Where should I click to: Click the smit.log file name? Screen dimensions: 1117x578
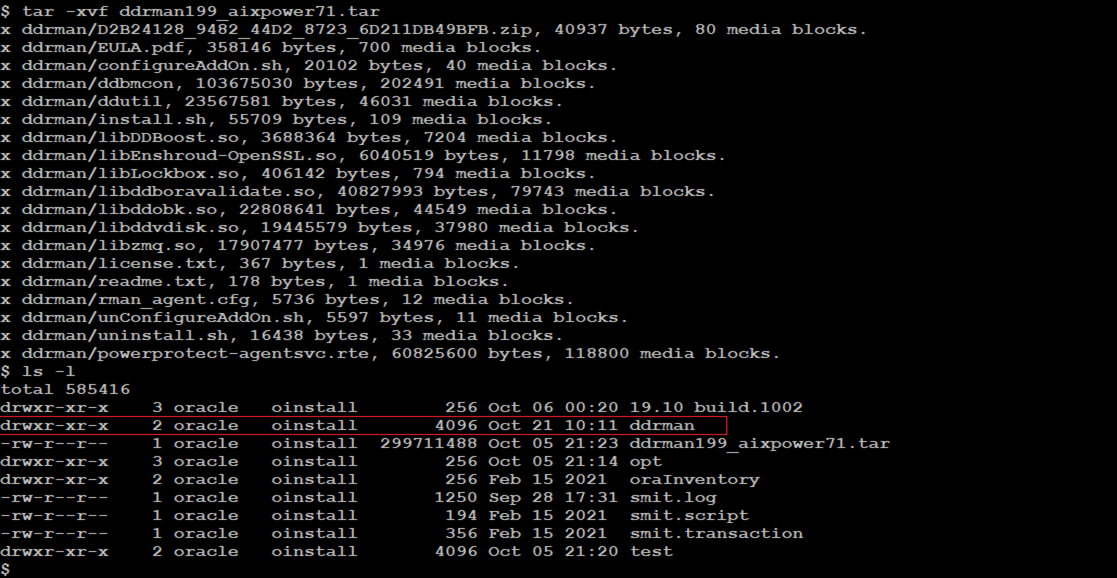tap(672, 497)
